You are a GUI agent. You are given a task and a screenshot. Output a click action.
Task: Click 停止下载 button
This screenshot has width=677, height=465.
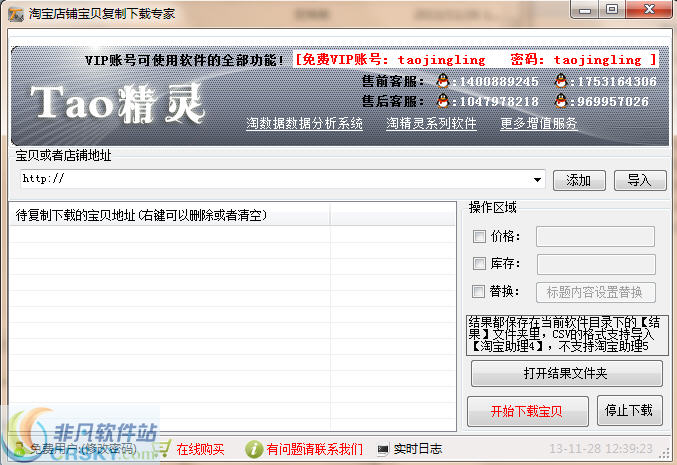[630, 410]
